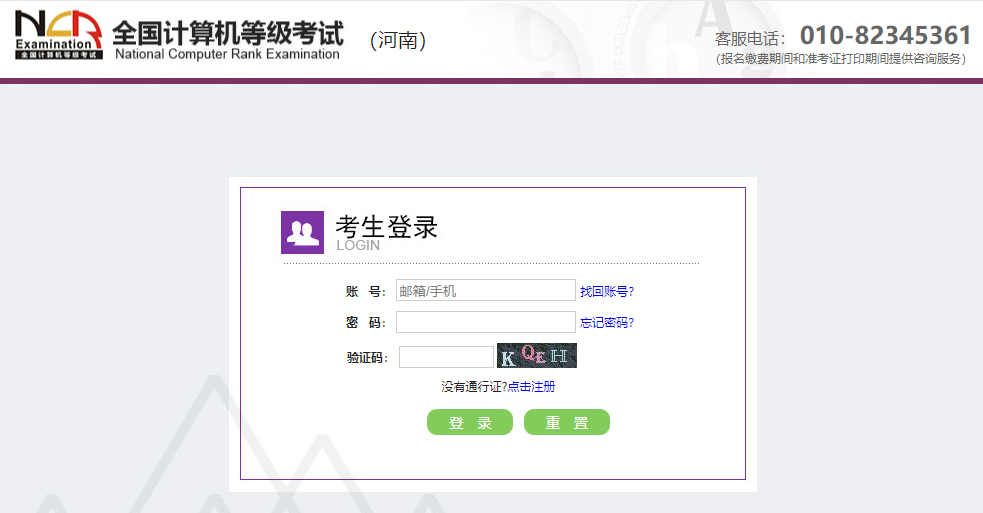Image resolution: width=983 pixels, height=513 pixels.
Task: Click the green 重置 reset button
Action: coord(567,422)
